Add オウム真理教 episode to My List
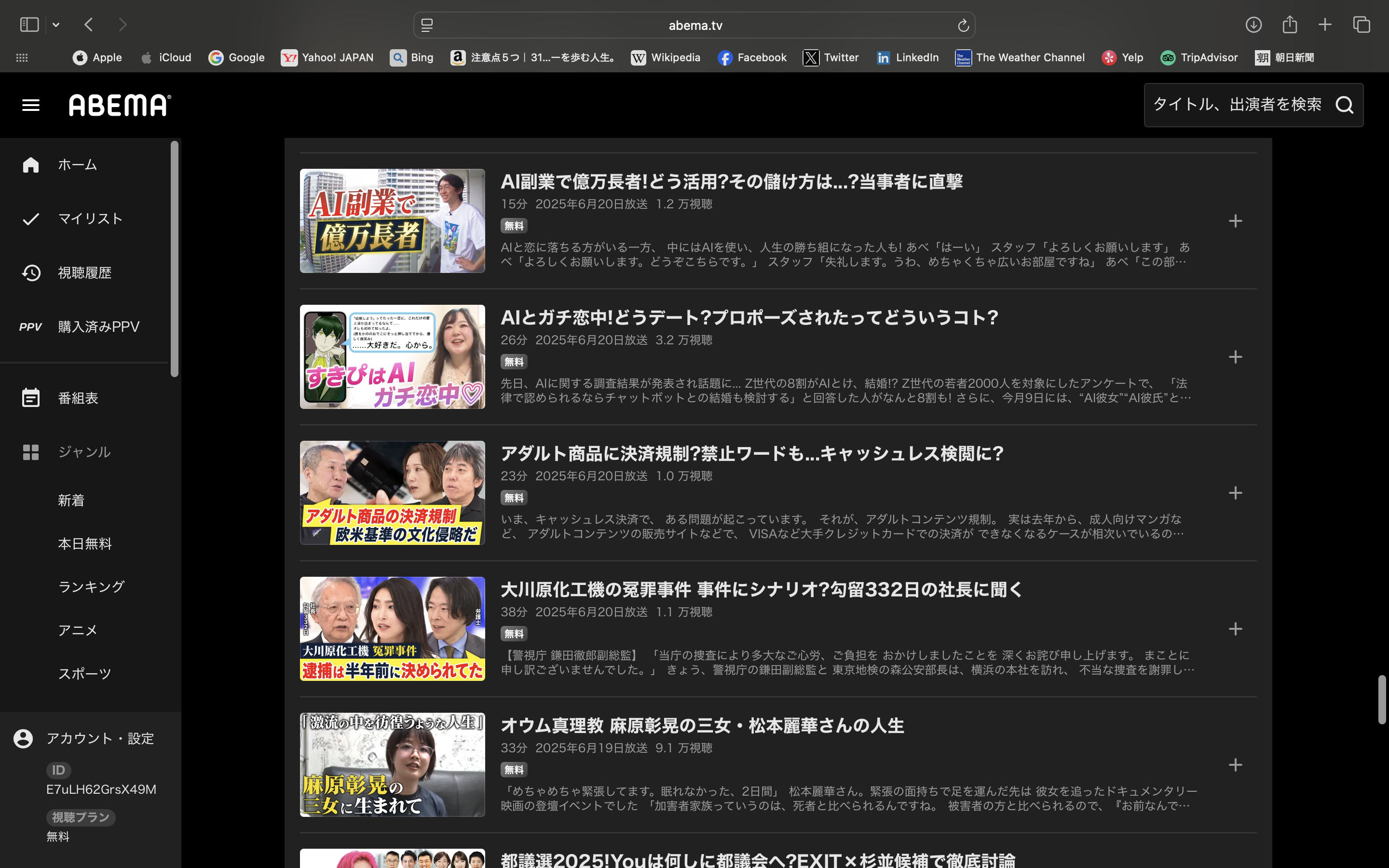 point(1235,765)
